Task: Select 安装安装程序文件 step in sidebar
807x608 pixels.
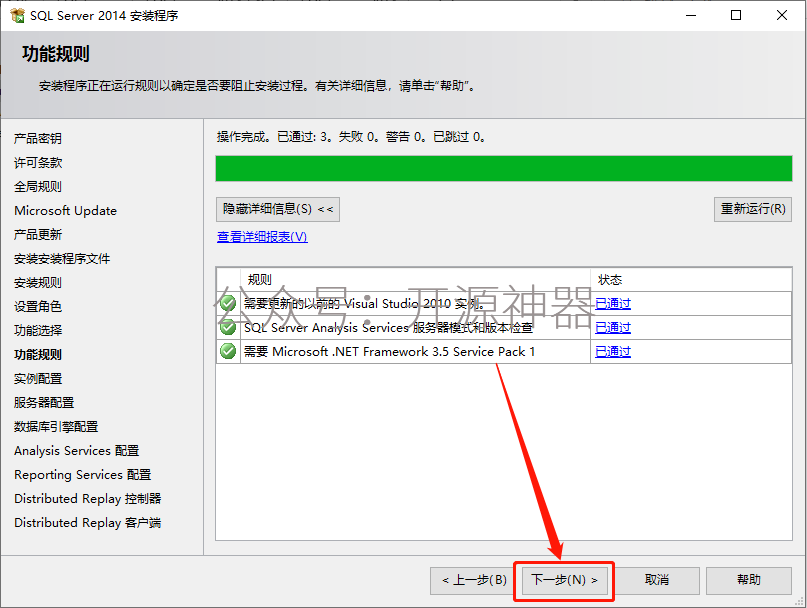Action: click(62, 258)
